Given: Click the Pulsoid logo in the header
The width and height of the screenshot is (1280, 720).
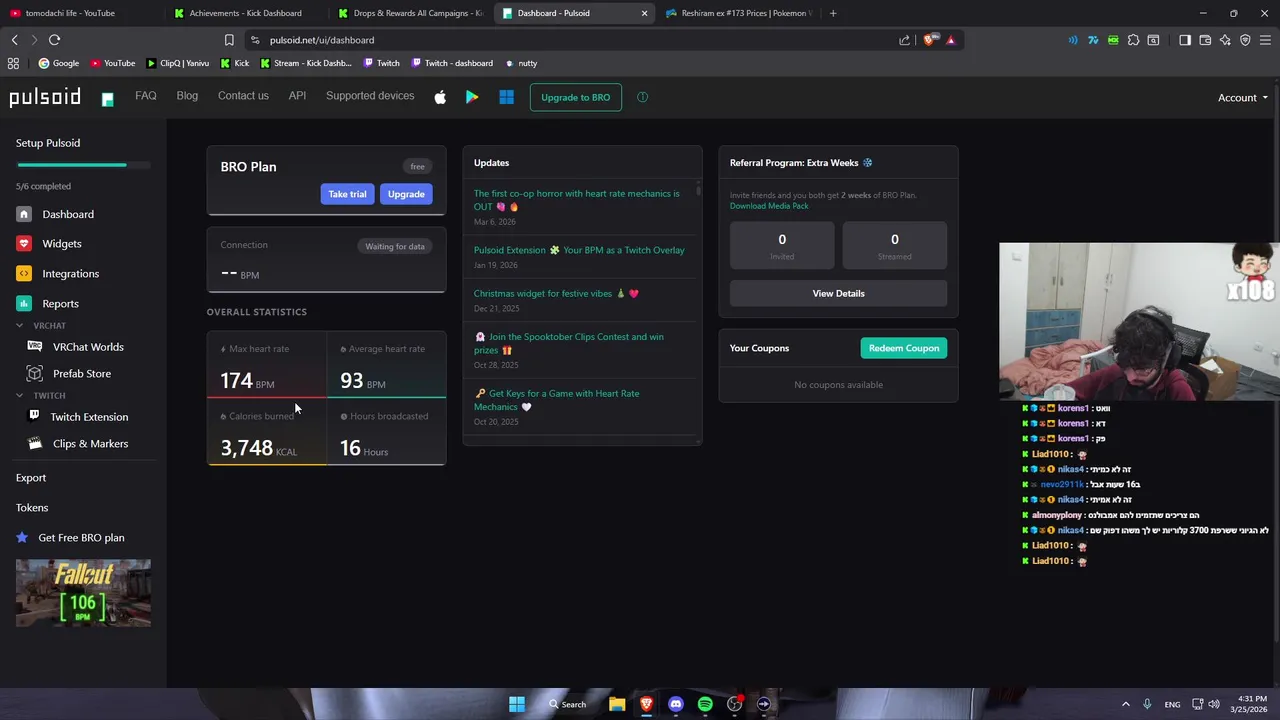Looking at the screenshot, I should pos(45,97).
